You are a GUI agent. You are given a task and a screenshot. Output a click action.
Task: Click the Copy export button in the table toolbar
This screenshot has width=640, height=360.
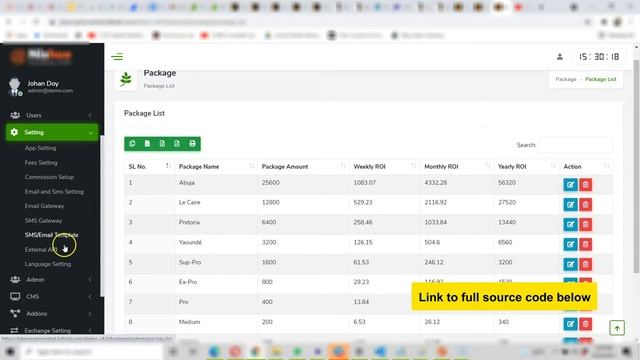[x=132, y=144]
